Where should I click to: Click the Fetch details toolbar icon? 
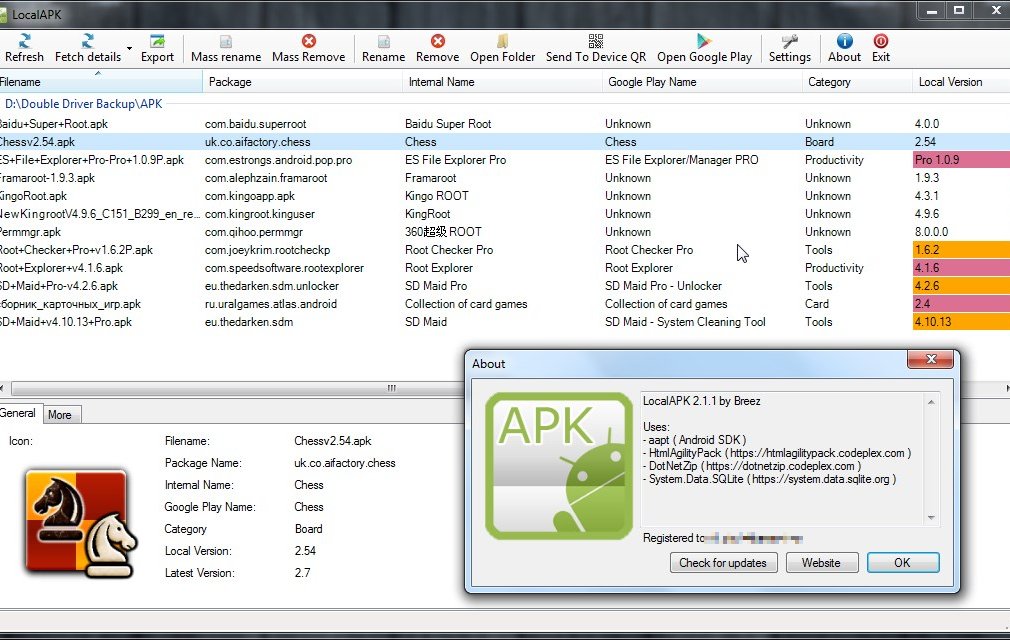point(88,41)
